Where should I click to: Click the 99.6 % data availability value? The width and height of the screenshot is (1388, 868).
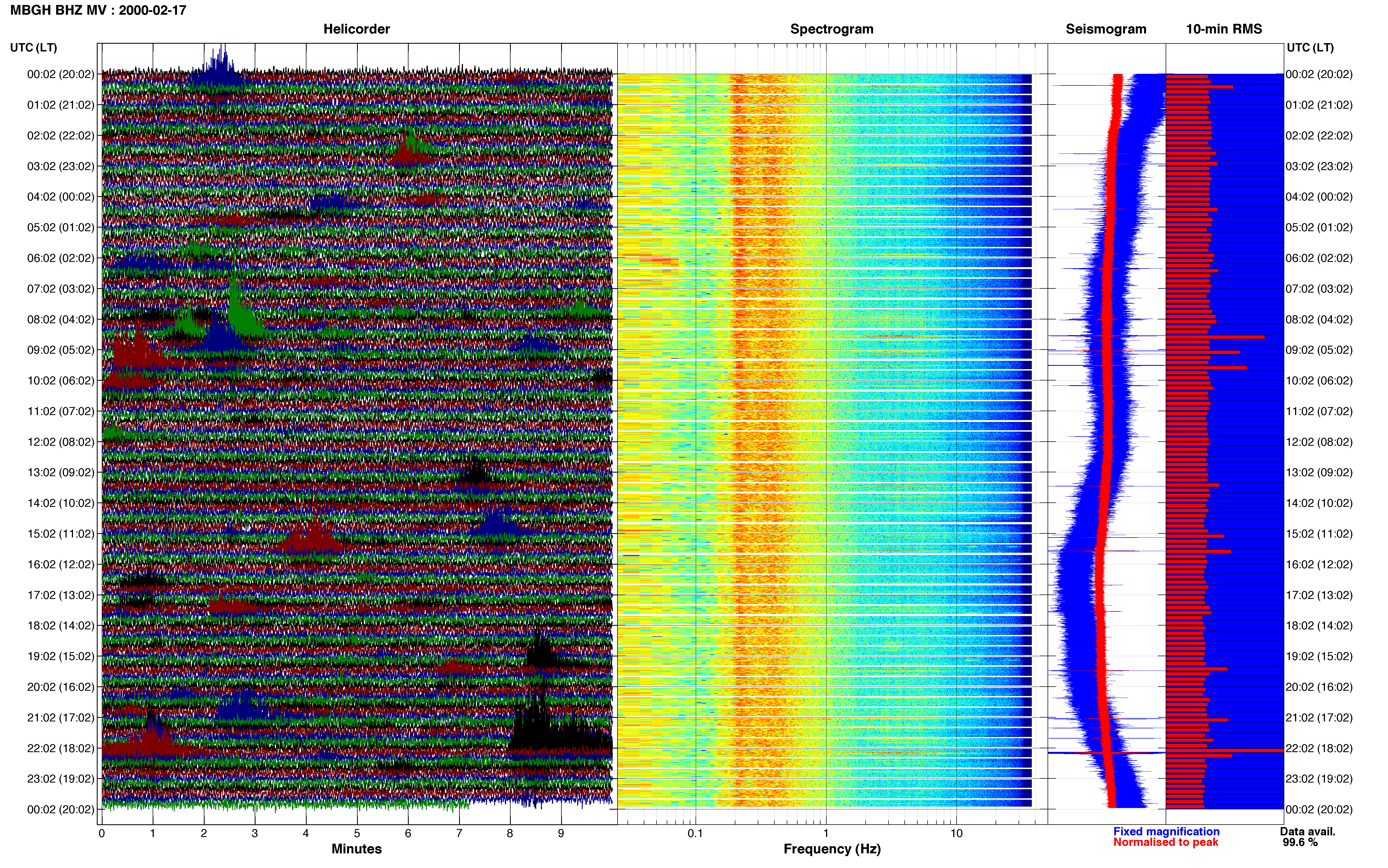tap(1300, 842)
